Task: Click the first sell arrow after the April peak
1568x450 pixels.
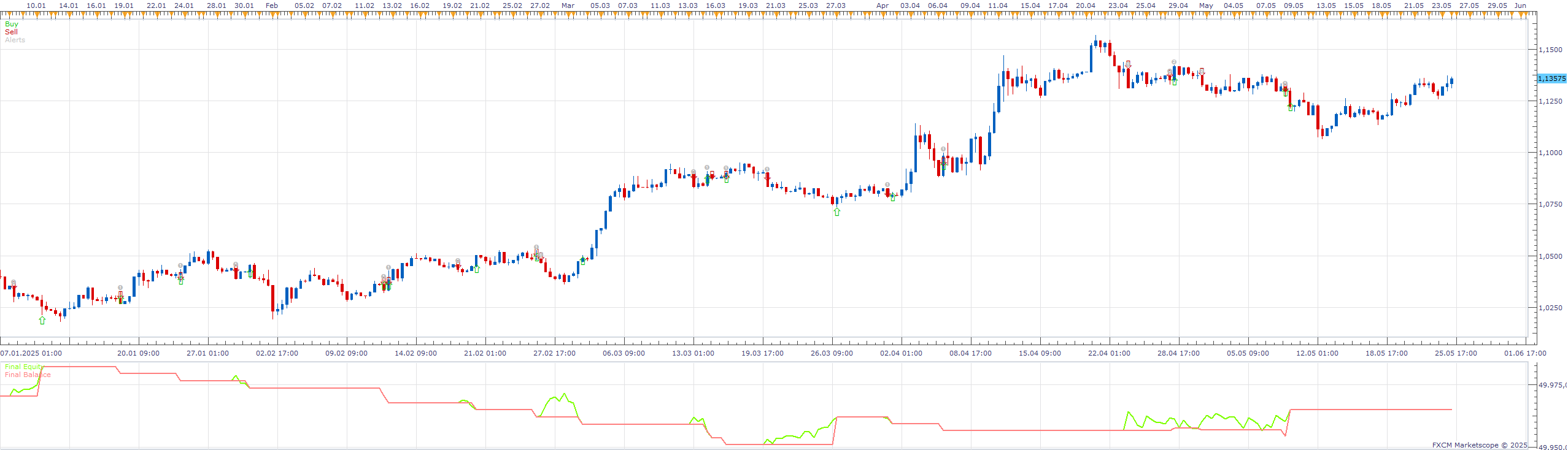Action: point(1128,64)
